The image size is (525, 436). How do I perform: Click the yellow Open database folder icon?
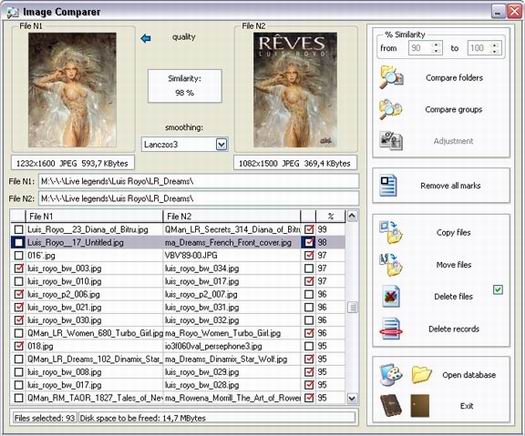click(421, 374)
